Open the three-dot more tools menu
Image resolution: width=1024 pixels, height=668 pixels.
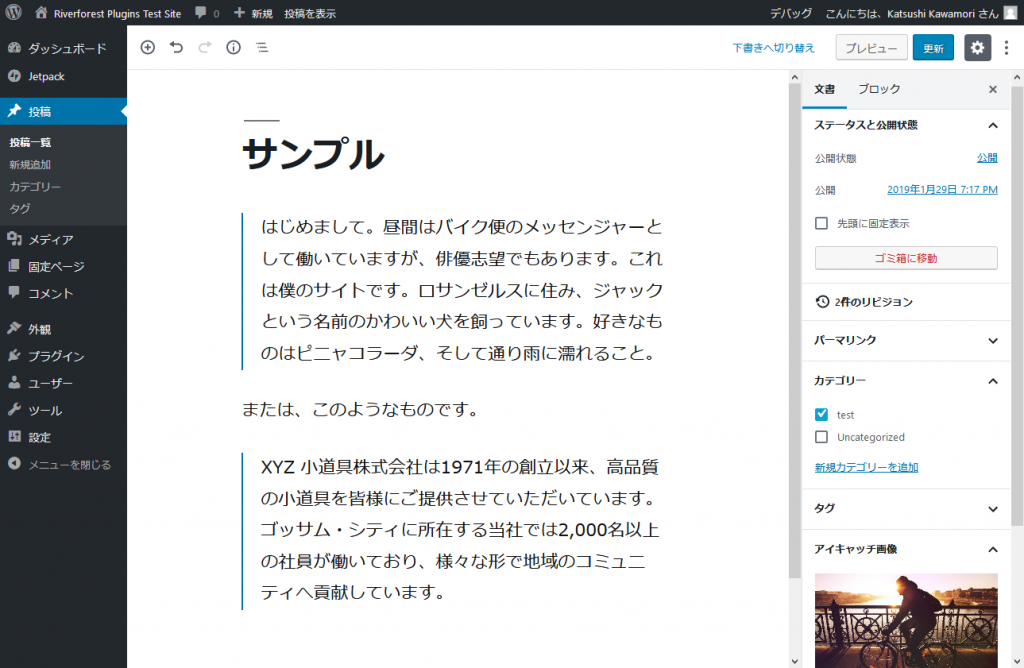pos(1006,48)
